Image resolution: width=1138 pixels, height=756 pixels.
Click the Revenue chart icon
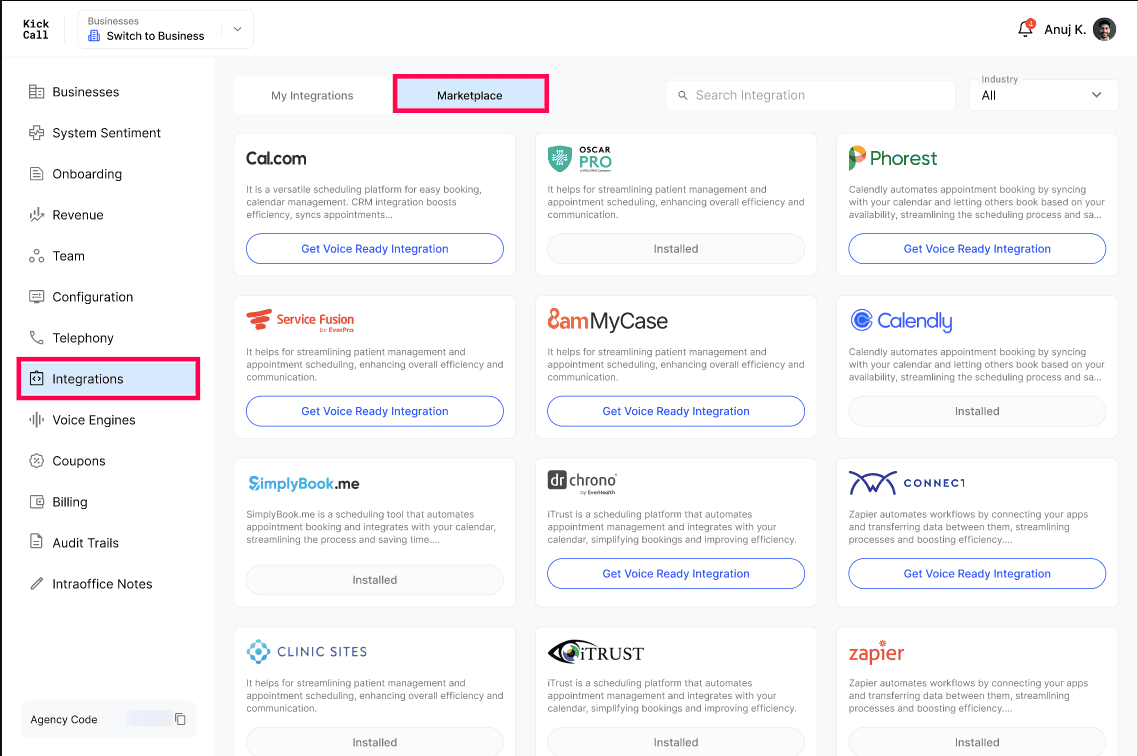36,215
